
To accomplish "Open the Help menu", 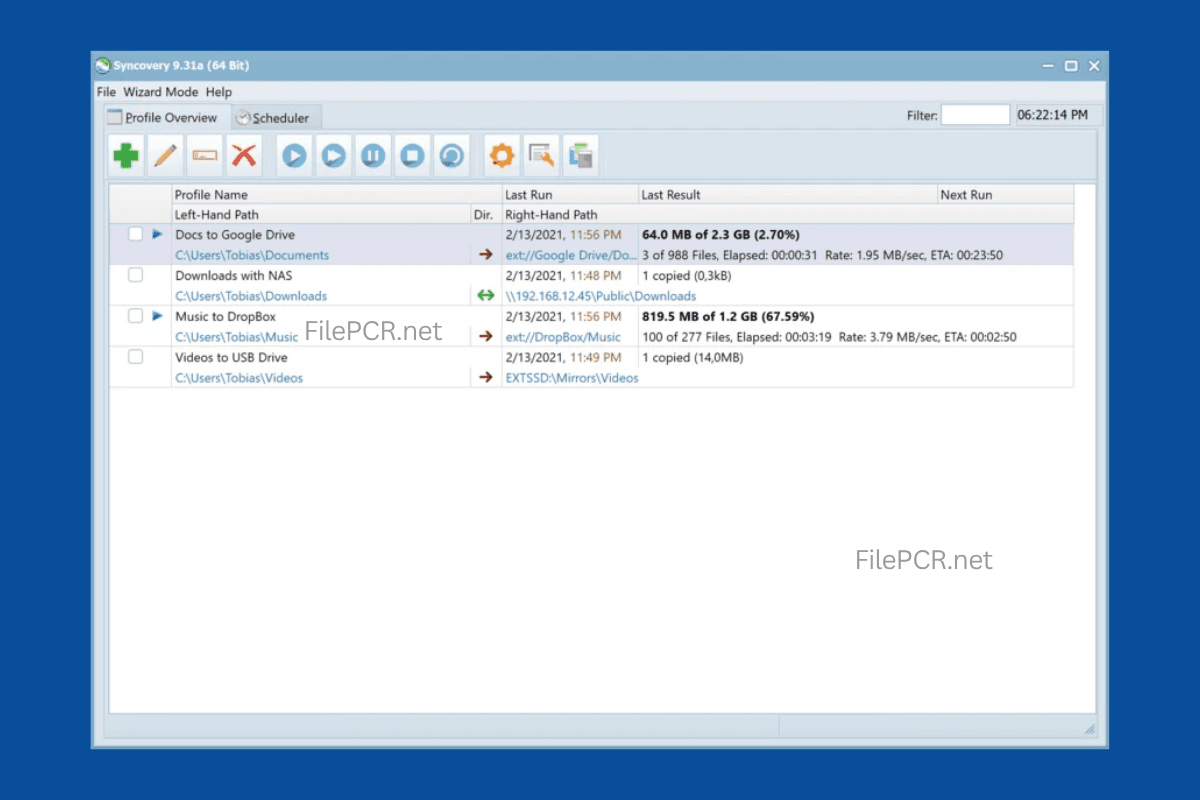I will pyautogui.click(x=219, y=92).
